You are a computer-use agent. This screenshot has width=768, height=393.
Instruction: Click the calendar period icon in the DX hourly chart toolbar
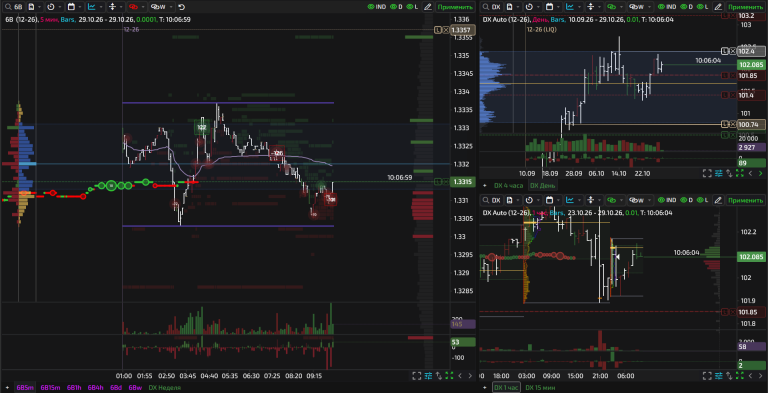click(549, 200)
